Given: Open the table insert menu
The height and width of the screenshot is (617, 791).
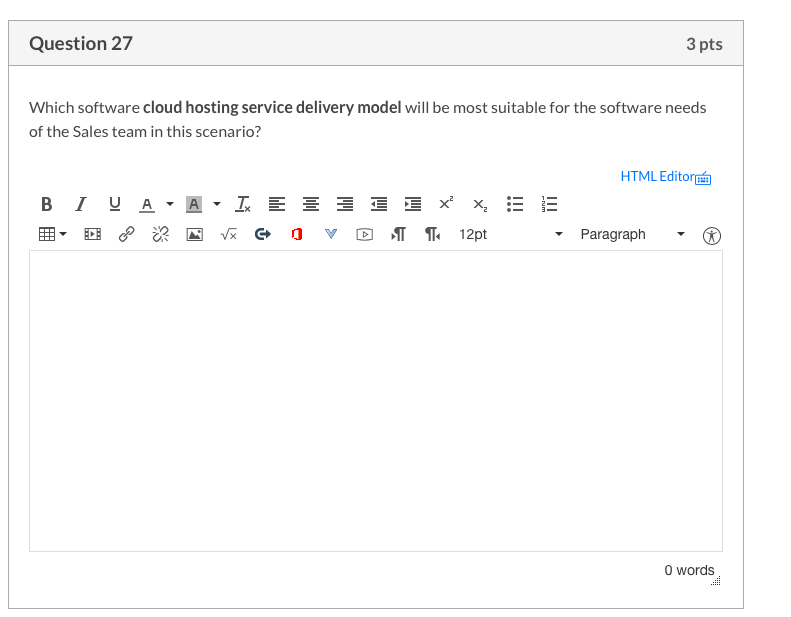Looking at the screenshot, I should click(x=52, y=234).
